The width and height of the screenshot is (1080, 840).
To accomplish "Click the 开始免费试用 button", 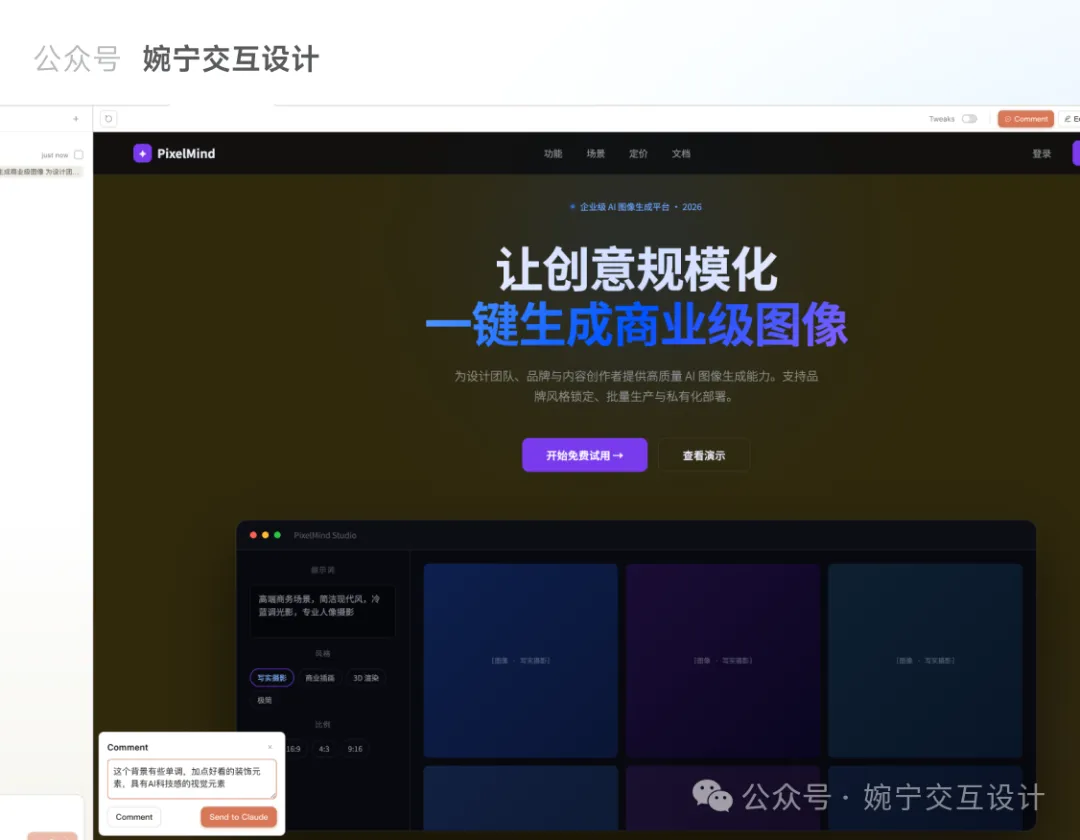I will (x=584, y=455).
